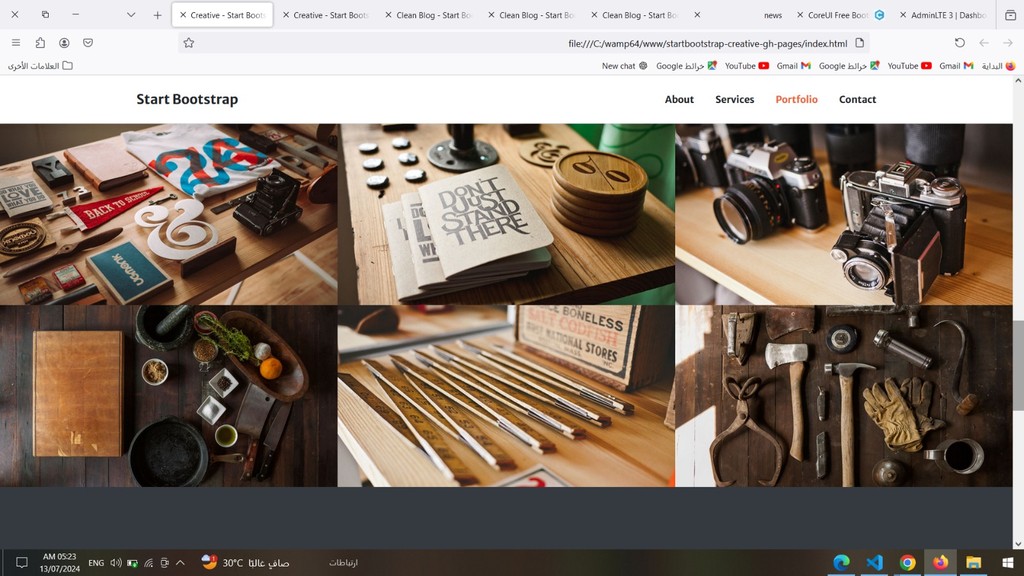This screenshot has height=576, width=1024.
Task: Click the Services navigation link
Action: coord(735,99)
